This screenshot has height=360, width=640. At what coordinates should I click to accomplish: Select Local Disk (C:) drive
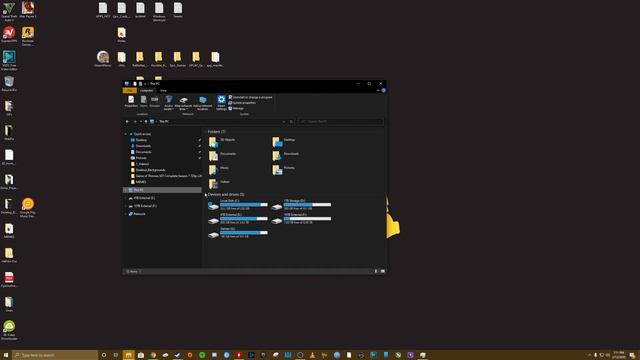tap(238, 204)
